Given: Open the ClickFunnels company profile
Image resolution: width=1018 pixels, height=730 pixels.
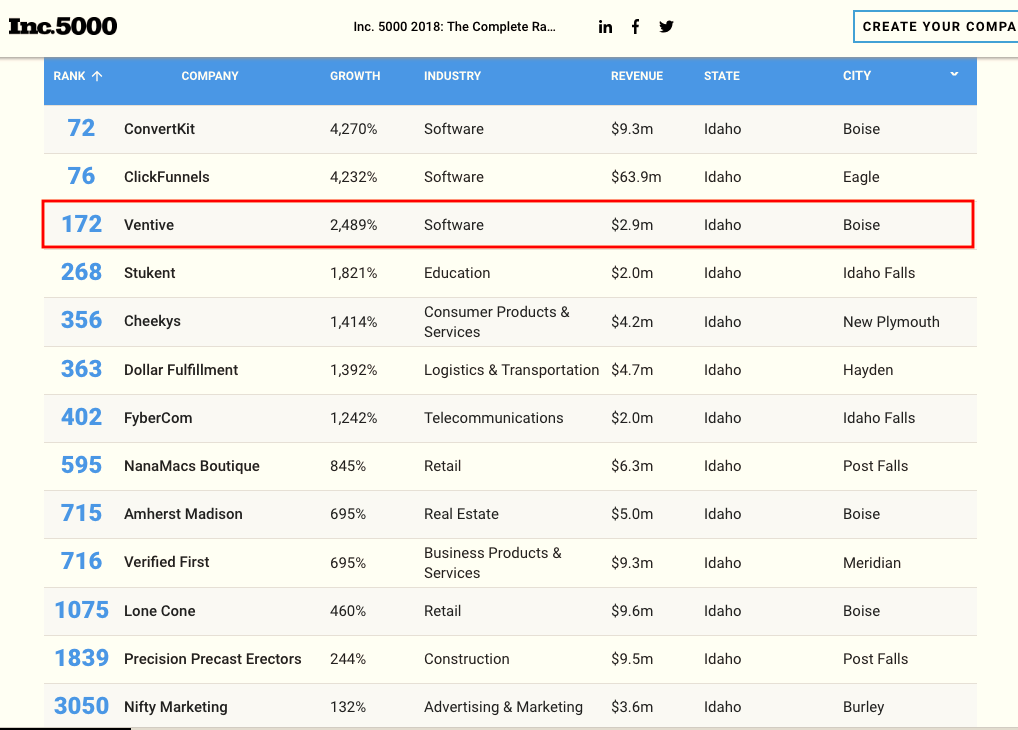Looking at the screenshot, I should [x=167, y=177].
